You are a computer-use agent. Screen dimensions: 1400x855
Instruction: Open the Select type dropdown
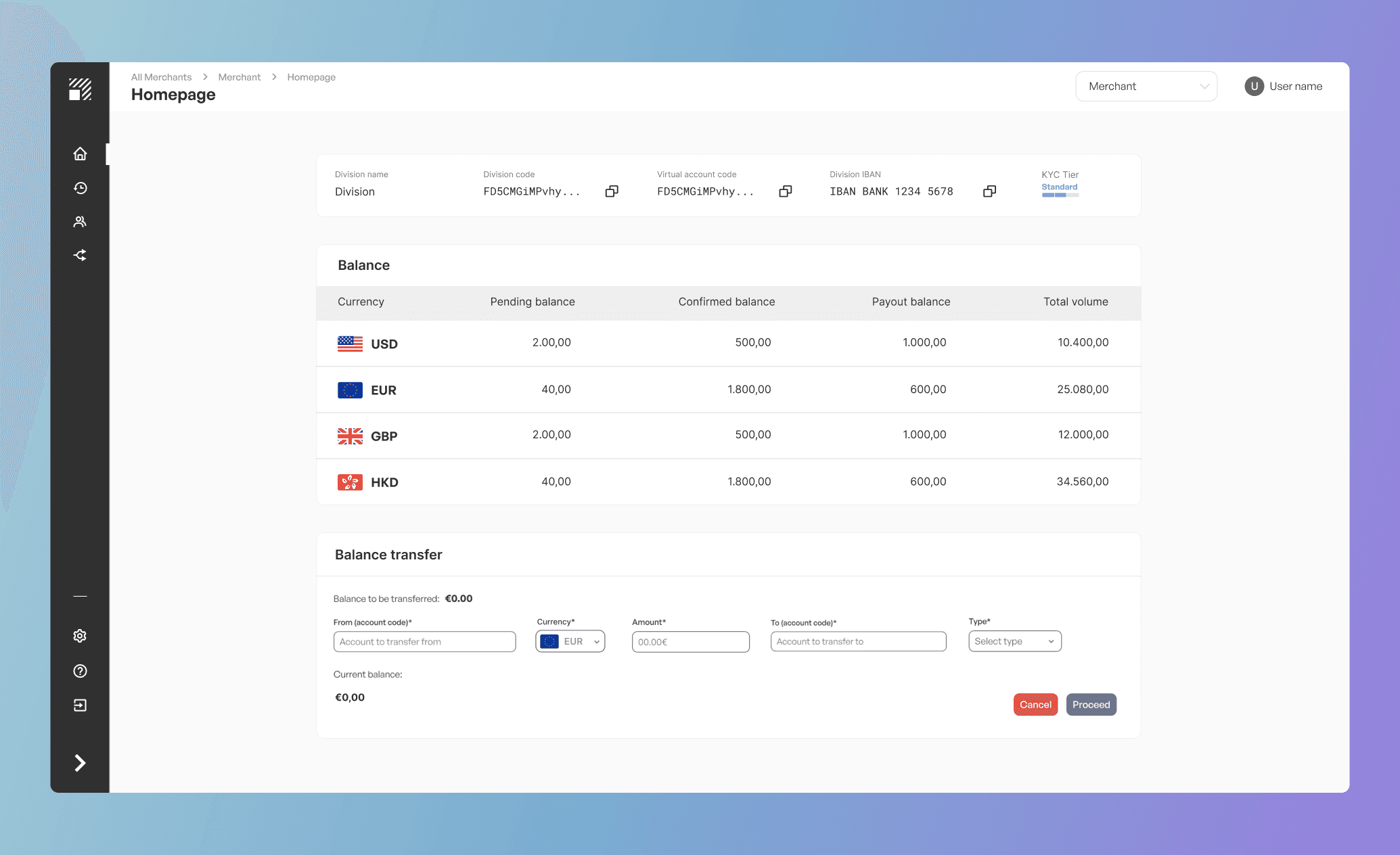[x=1014, y=641]
